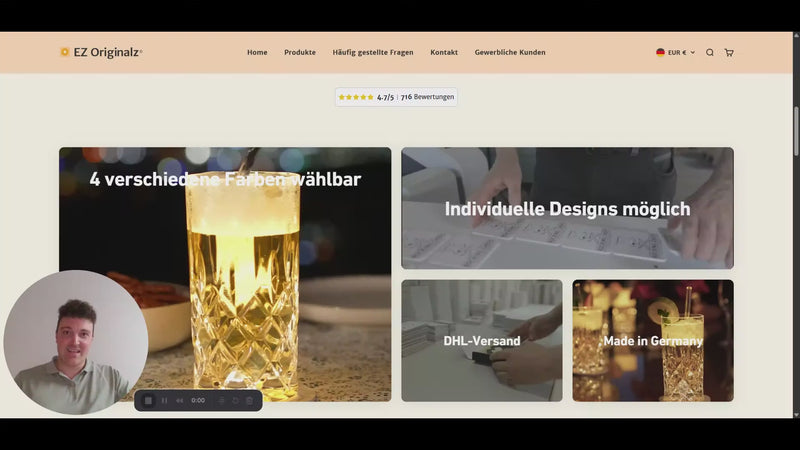Click the rewind button in recording bar
The image size is (800, 450).
(x=180, y=400)
